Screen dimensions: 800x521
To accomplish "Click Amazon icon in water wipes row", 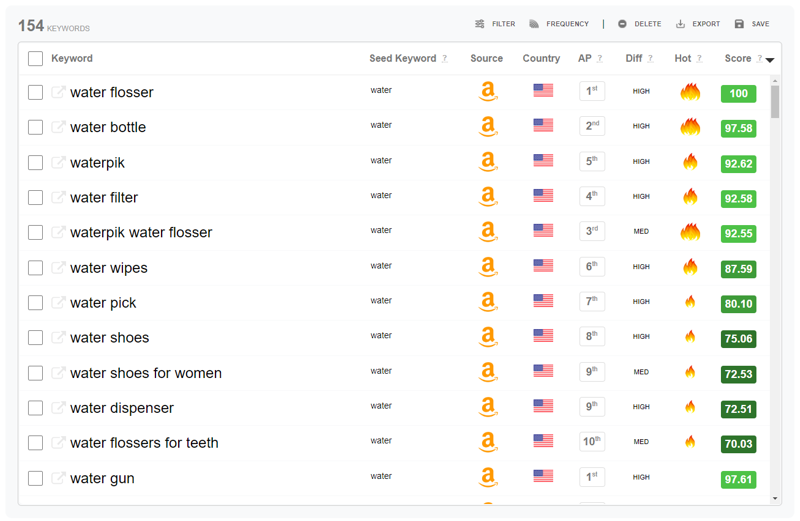I will pos(488,267).
